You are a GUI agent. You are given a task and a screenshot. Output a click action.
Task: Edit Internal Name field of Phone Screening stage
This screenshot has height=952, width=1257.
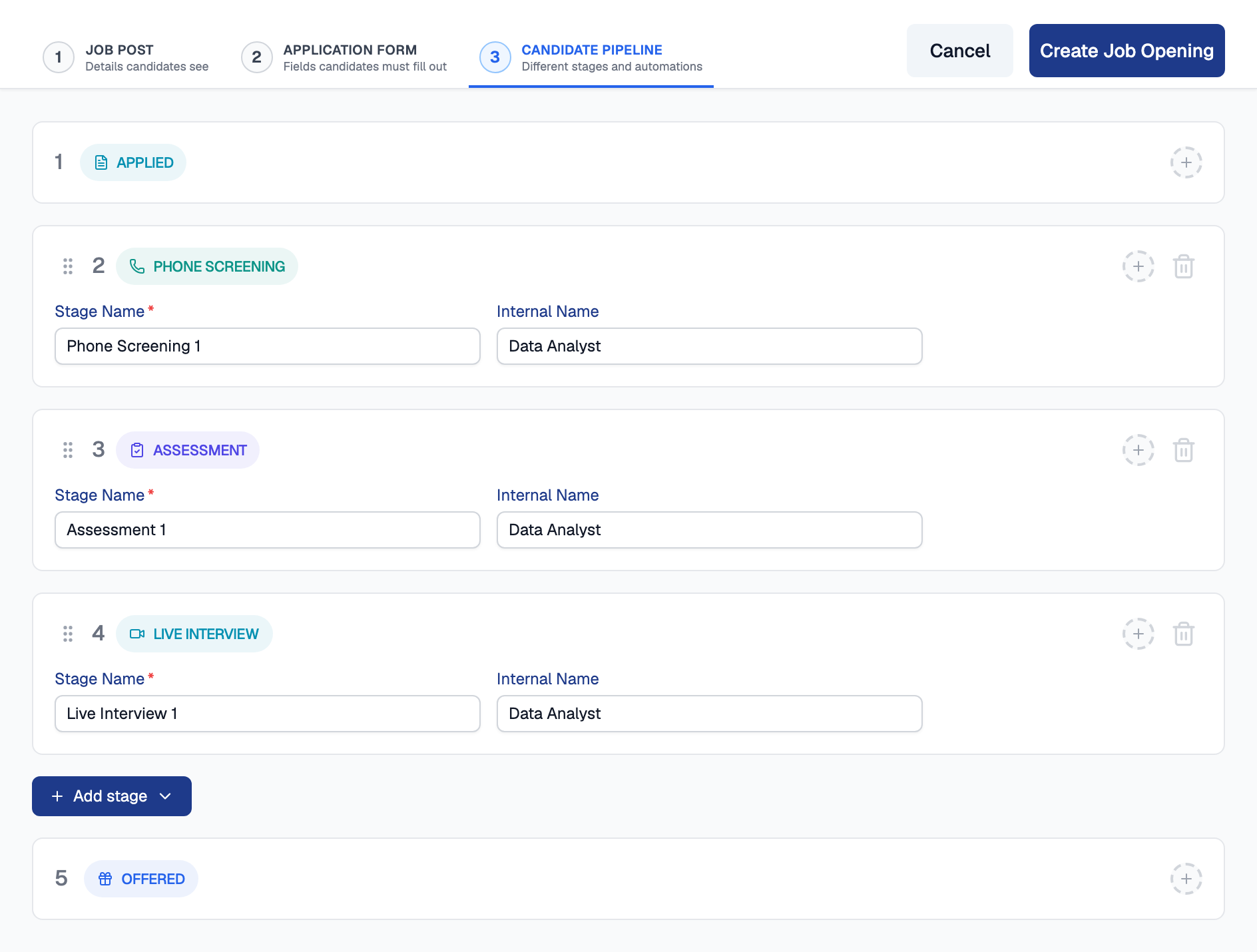tap(709, 346)
